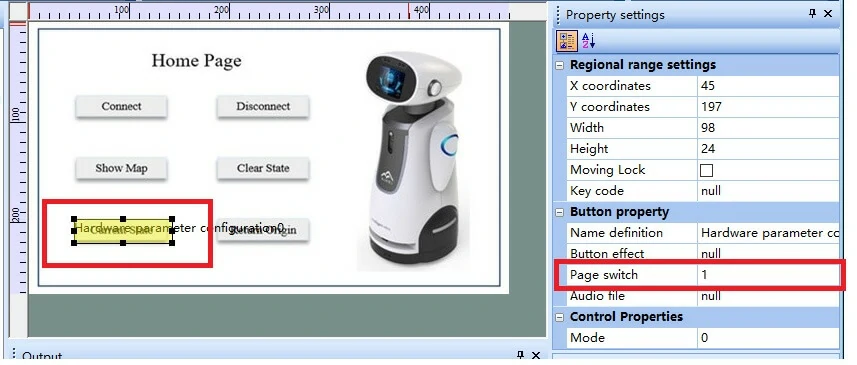The image size is (857, 365).
Task: Edit the Width value 98
Action: pyautogui.click(x=768, y=128)
